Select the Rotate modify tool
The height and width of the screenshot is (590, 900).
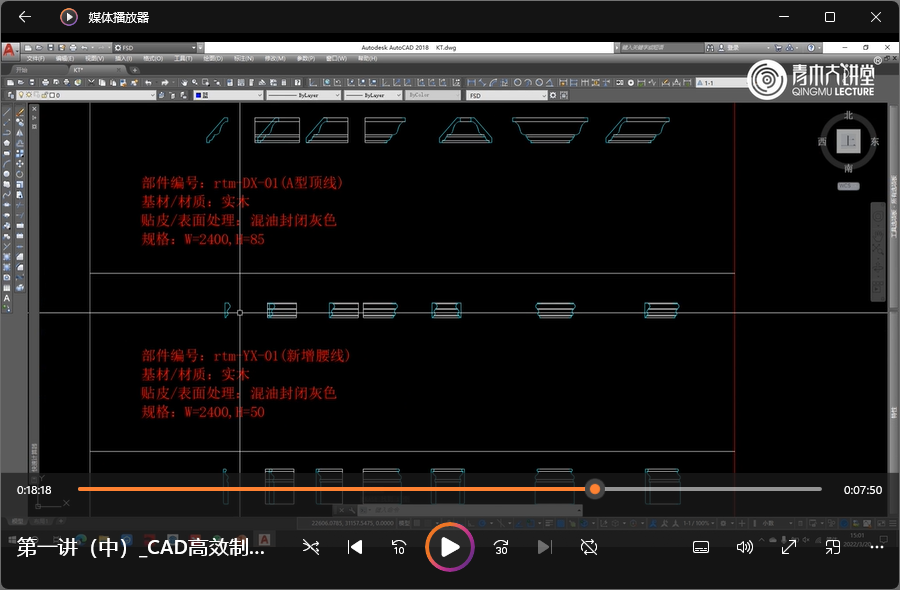[20, 174]
